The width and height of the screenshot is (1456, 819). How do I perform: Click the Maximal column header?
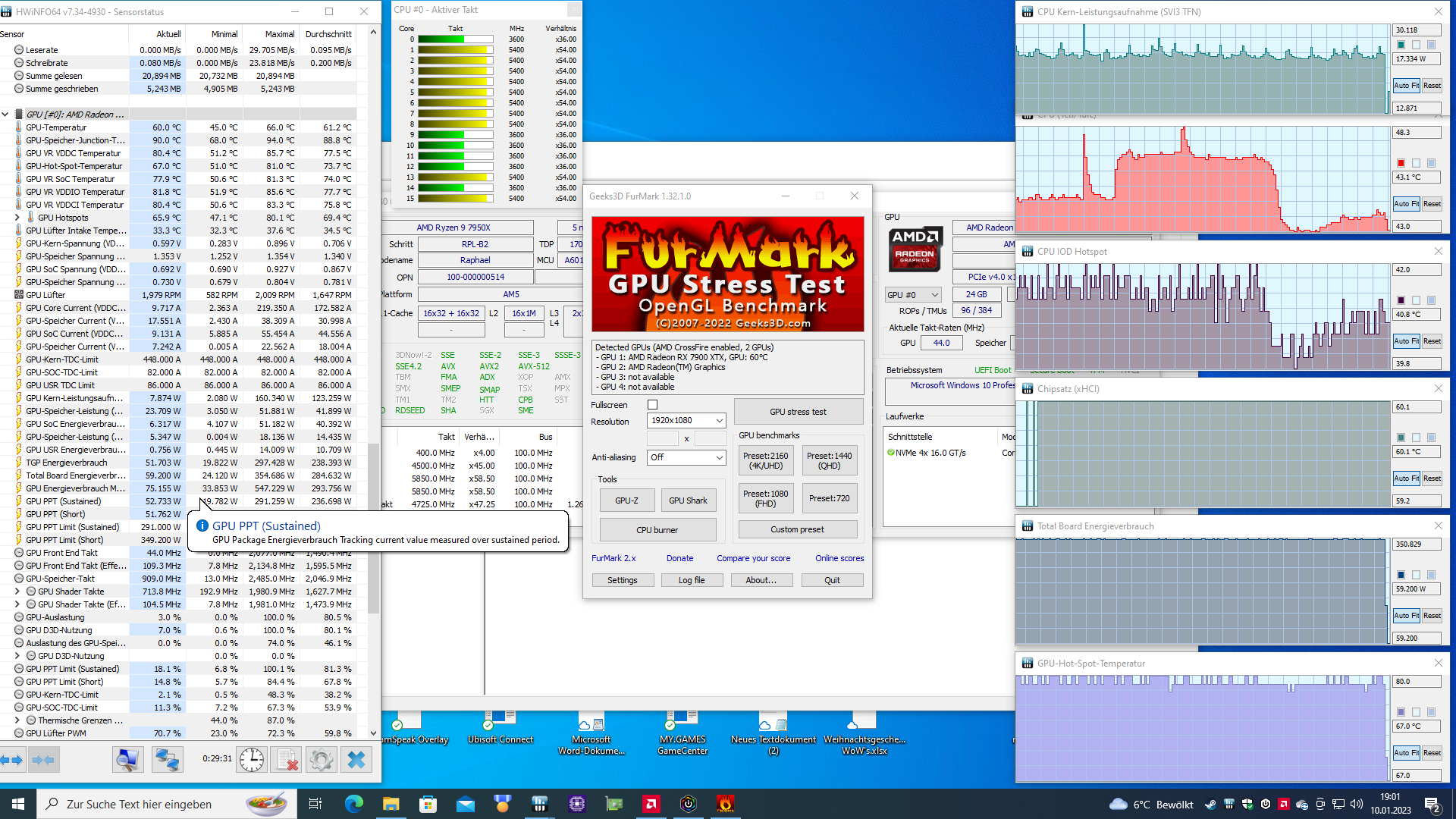(279, 34)
